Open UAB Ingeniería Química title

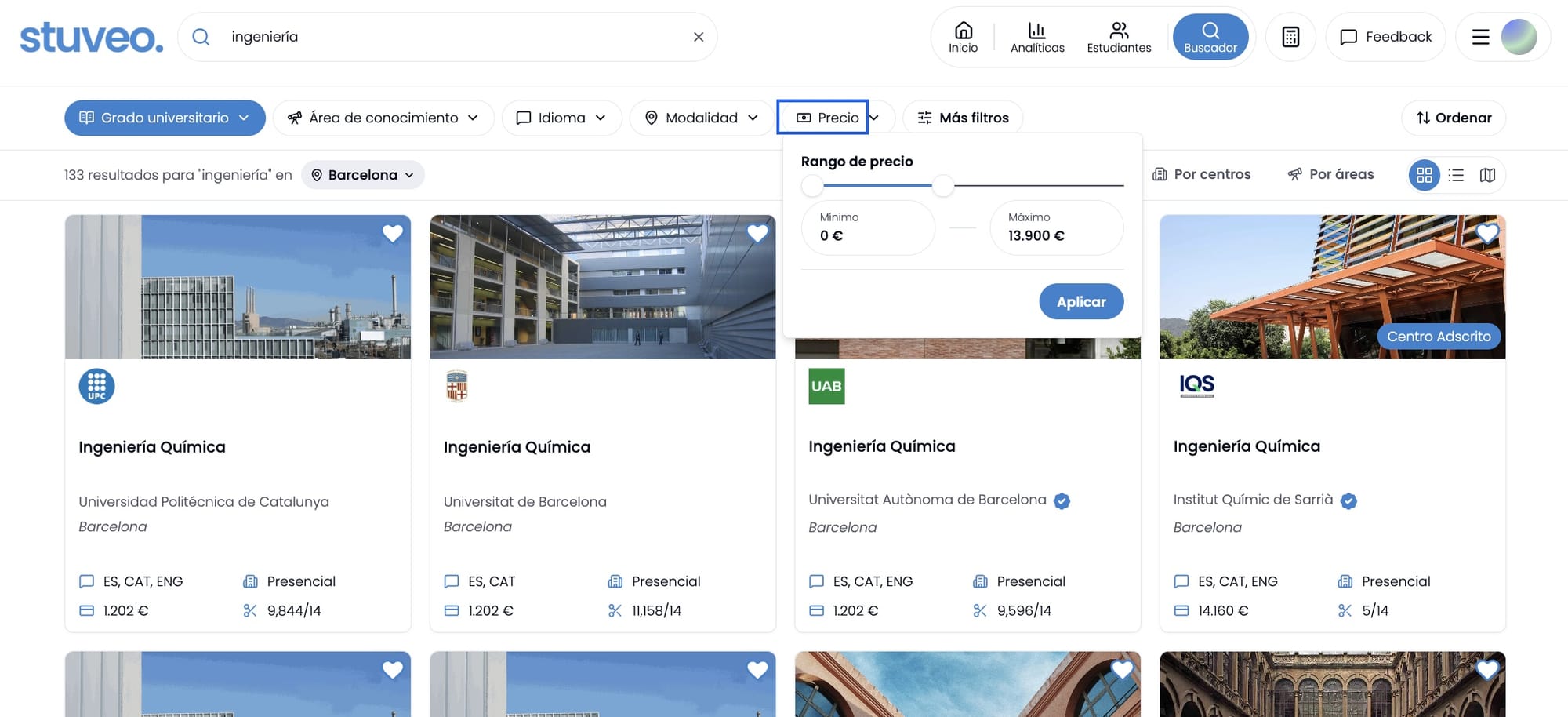pyautogui.click(x=882, y=446)
